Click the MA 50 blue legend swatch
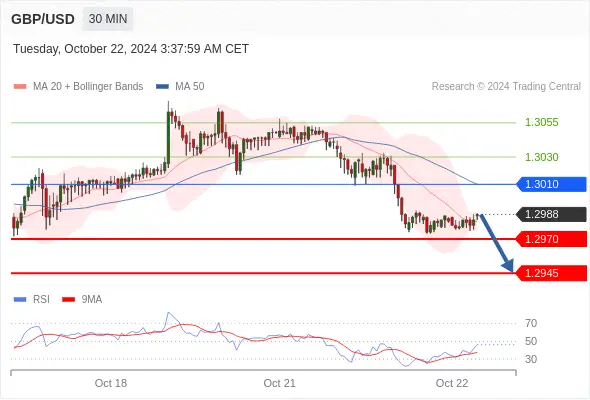The height and width of the screenshot is (400, 590). click(x=162, y=87)
